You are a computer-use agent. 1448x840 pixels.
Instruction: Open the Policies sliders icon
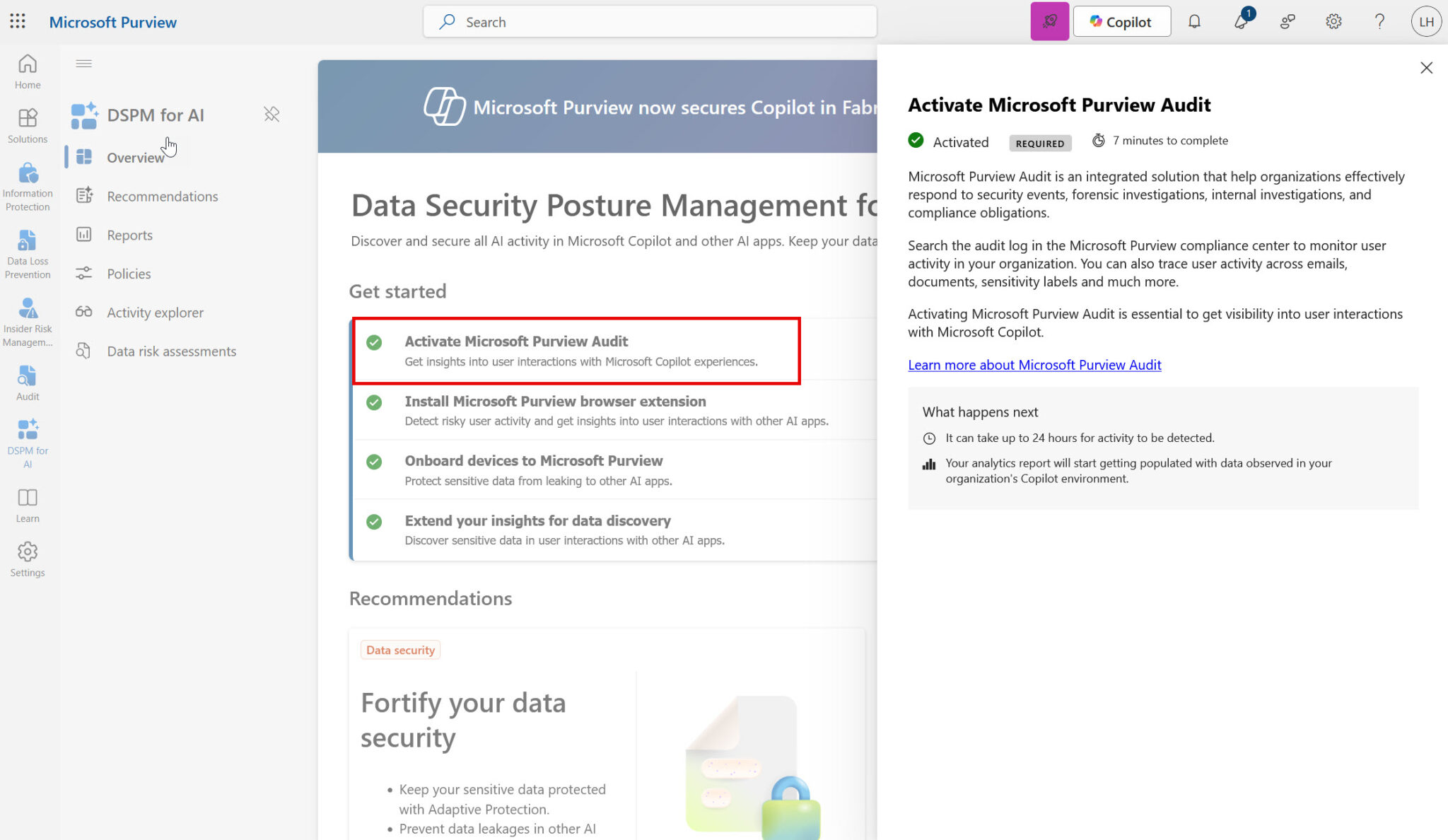point(83,274)
